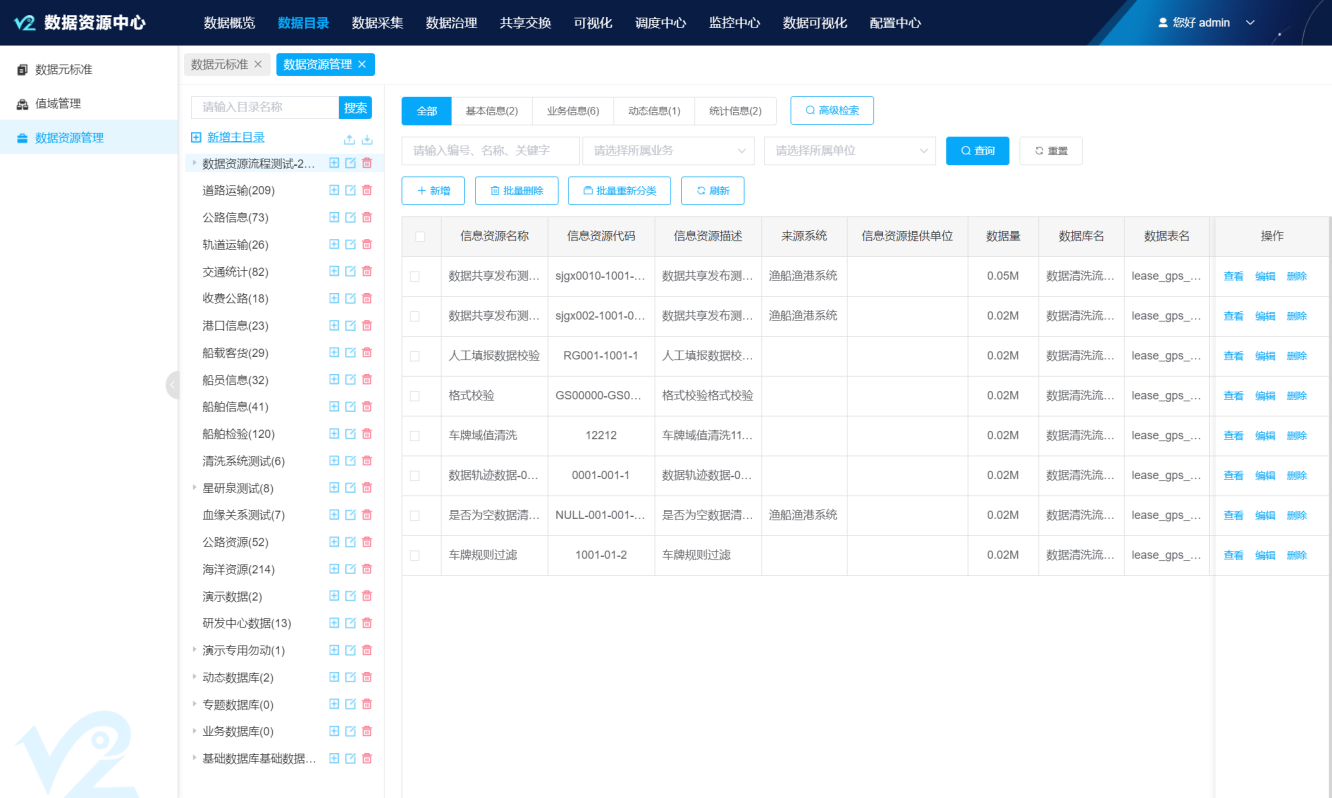
Task: Click the upload icon beside 新增主目录
Action: 349,140
